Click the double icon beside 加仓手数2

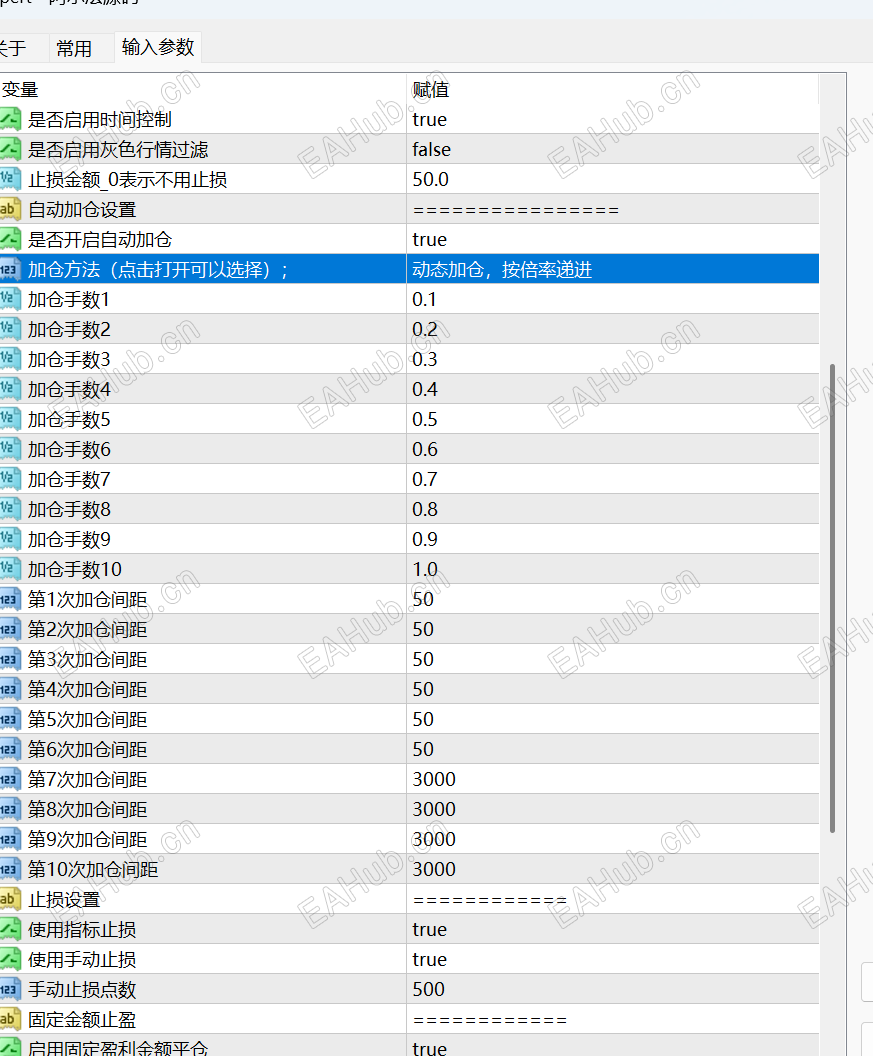click(x=10, y=329)
